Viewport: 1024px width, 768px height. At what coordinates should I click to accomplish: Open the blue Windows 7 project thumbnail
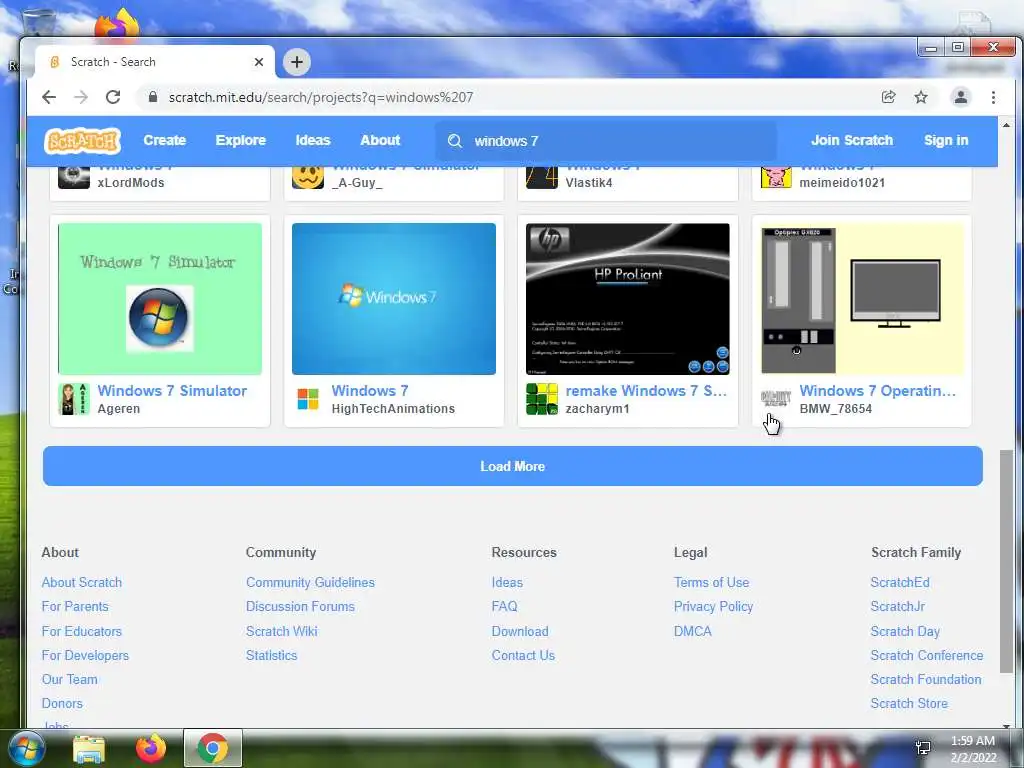coord(394,299)
